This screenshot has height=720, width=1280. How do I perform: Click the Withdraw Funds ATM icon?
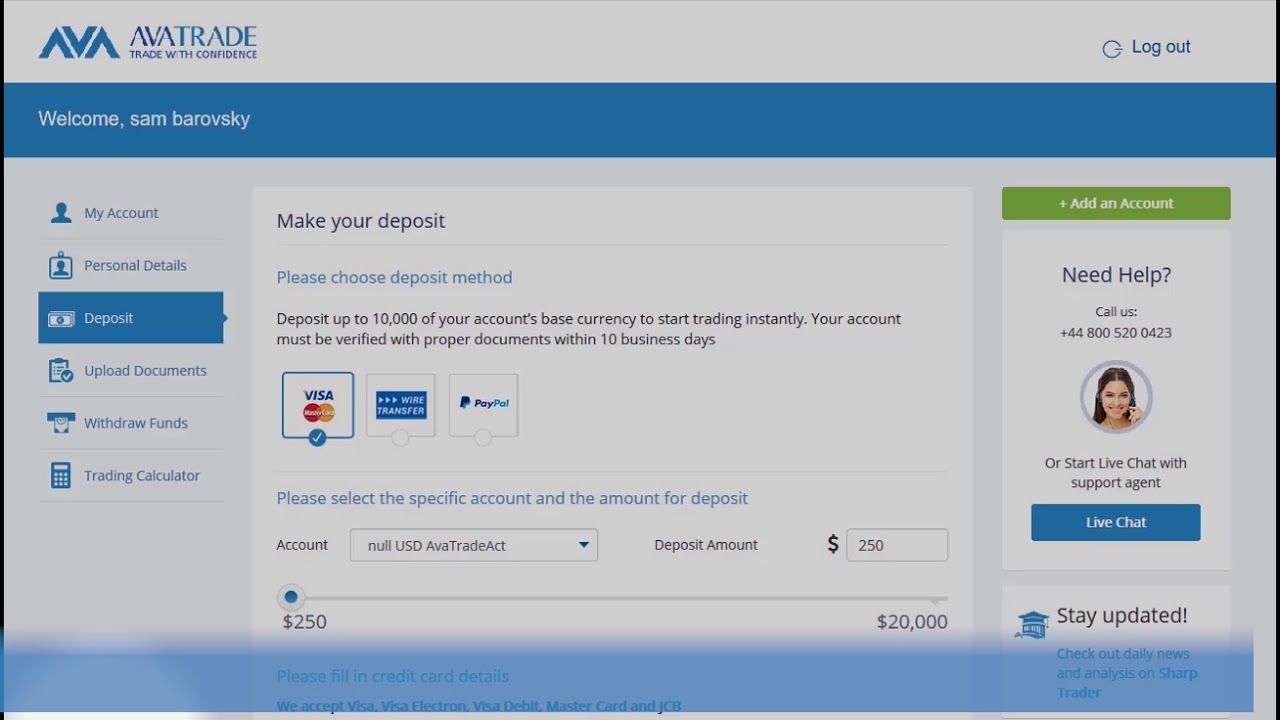[61, 423]
